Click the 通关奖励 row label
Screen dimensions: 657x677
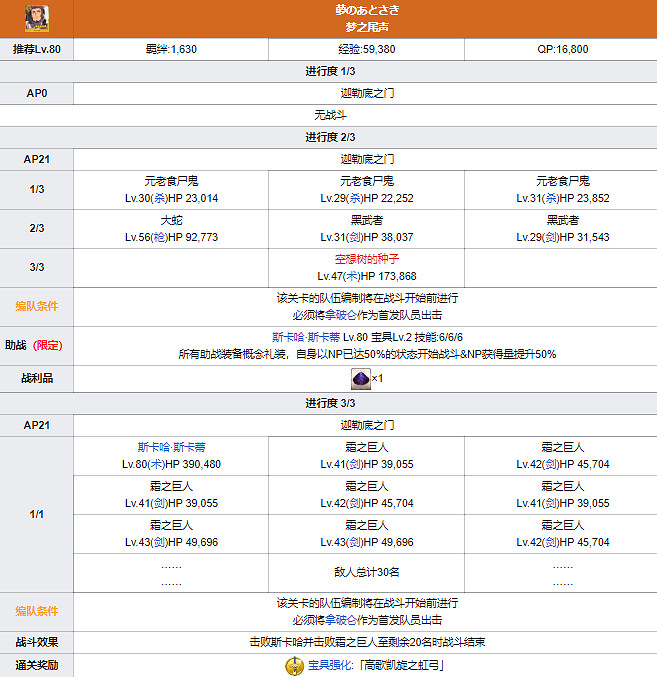tap(37, 665)
